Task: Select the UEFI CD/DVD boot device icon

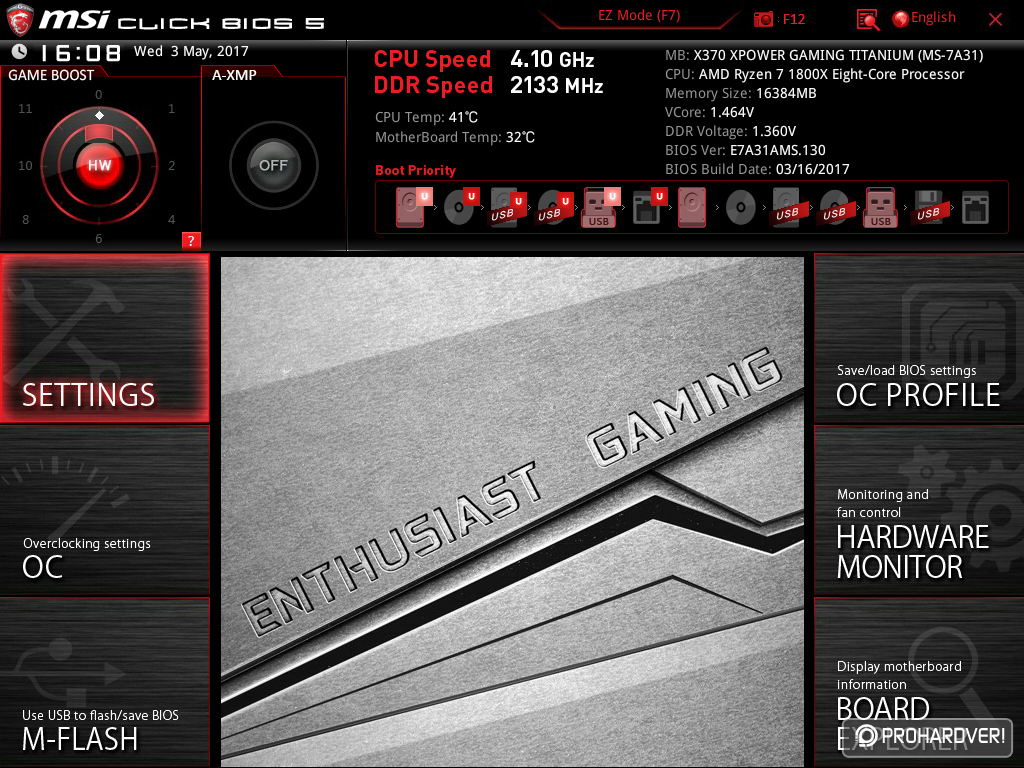Action: tap(461, 207)
